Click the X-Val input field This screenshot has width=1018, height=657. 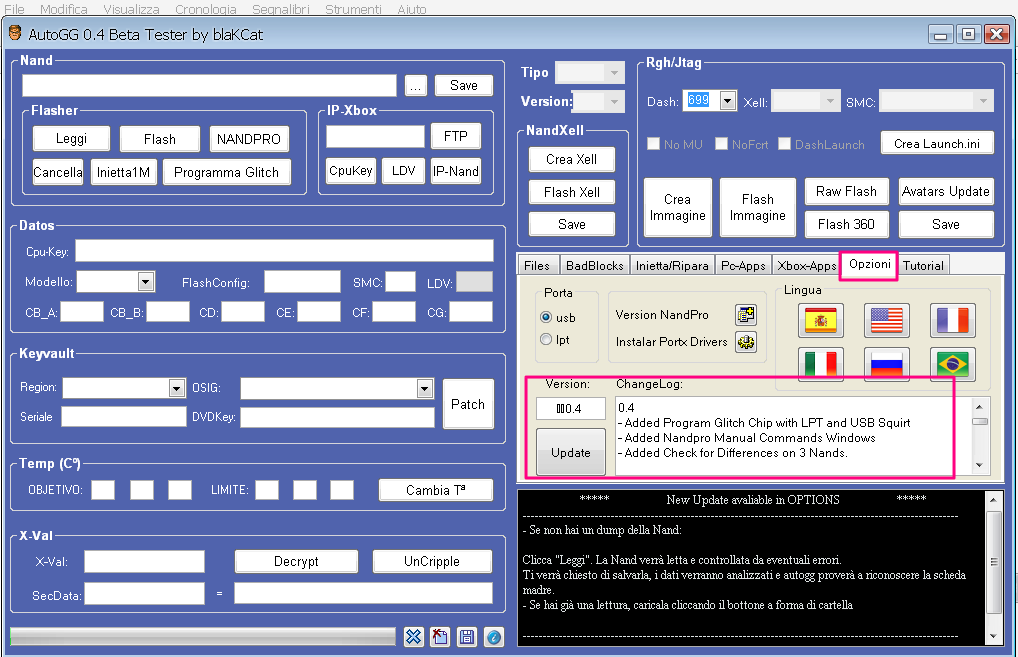coord(144,561)
